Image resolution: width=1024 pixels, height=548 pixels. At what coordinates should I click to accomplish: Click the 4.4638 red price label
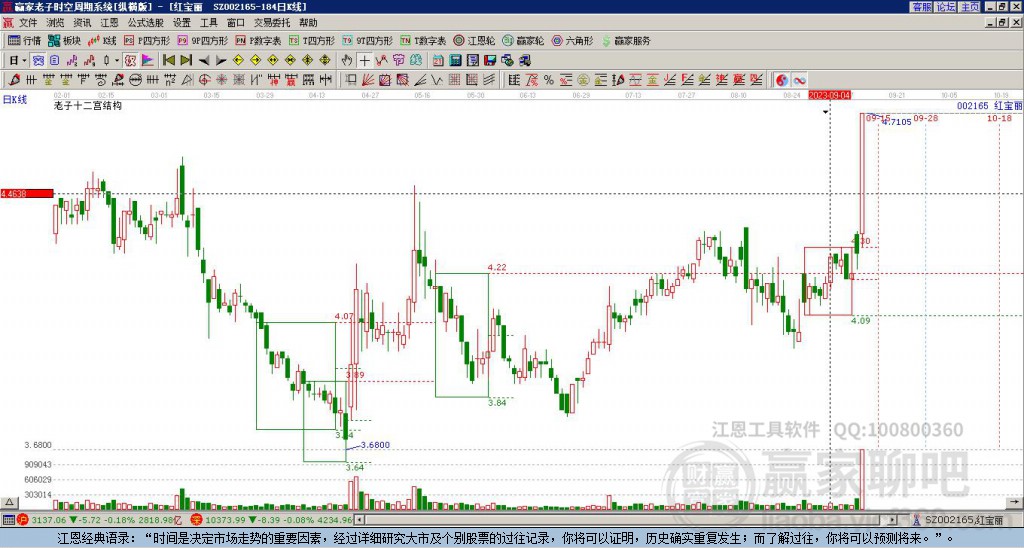click(27, 193)
